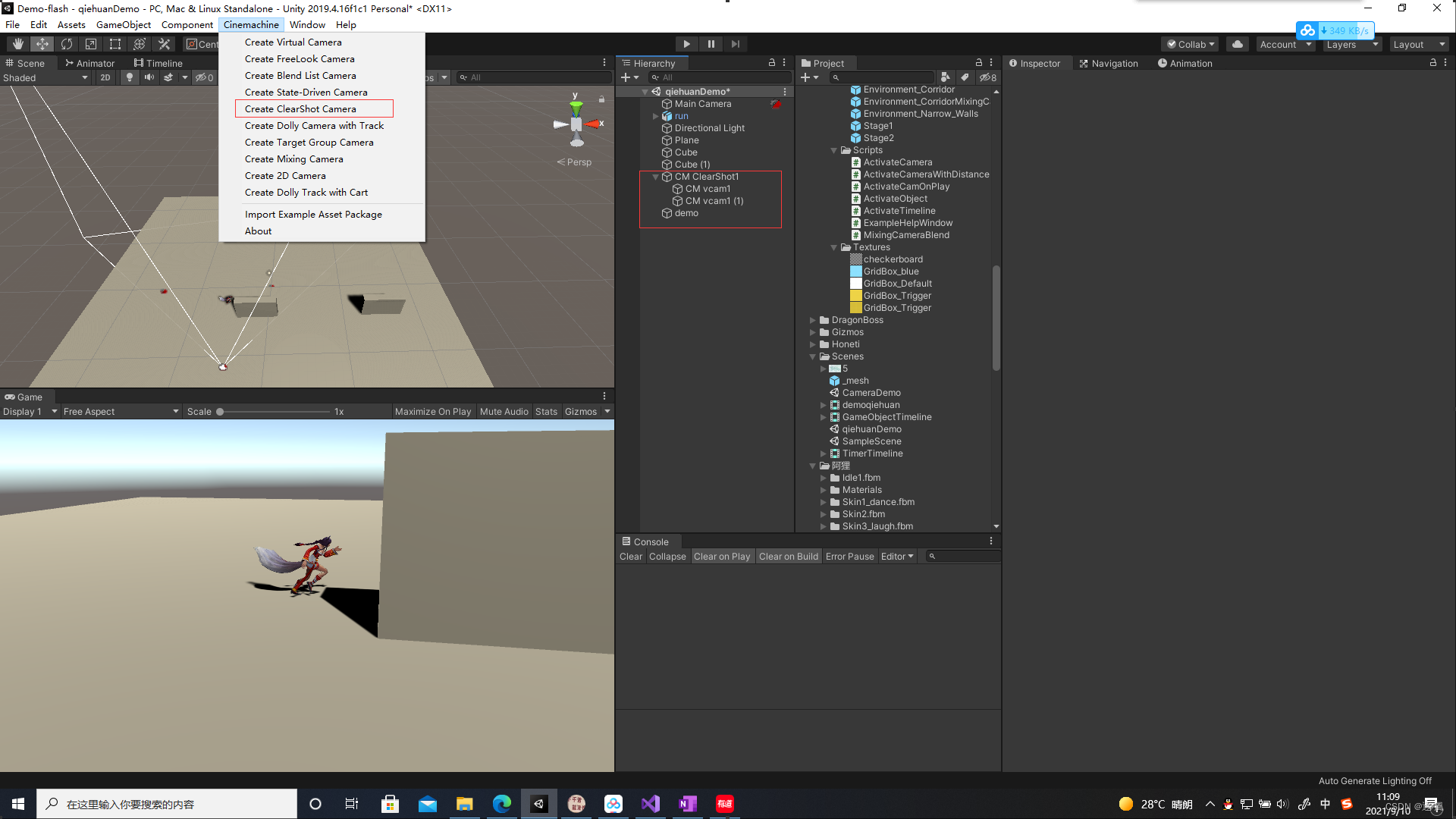Search by label in Project panel
The height and width of the screenshot is (819, 1456).
click(965, 77)
